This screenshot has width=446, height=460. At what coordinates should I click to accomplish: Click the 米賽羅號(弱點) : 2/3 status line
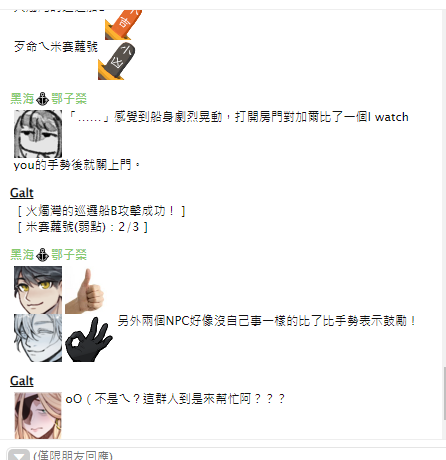click(82, 227)
